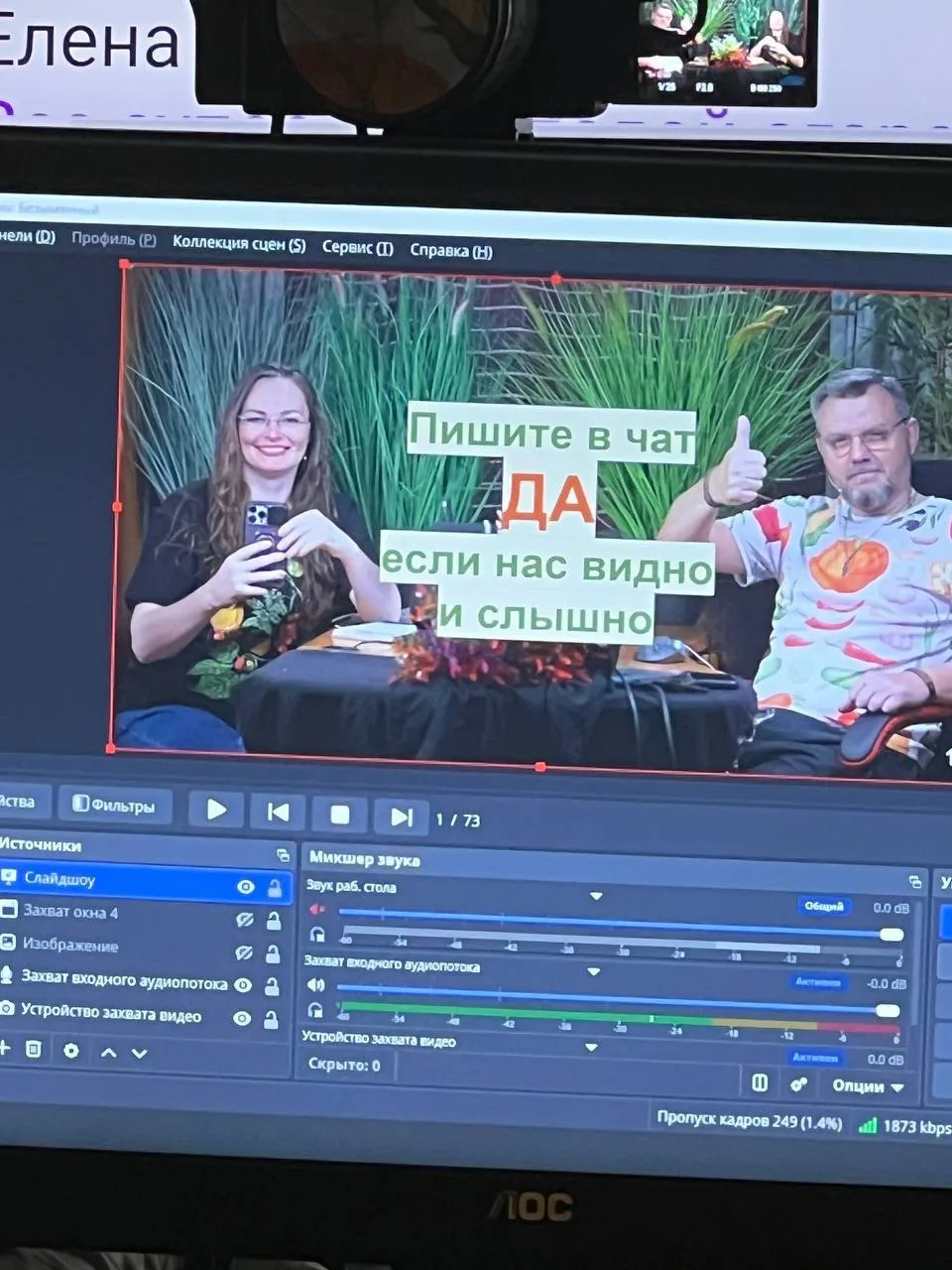
Task: Open the Опции dropdown in mixer
Action: (868, 1086)
